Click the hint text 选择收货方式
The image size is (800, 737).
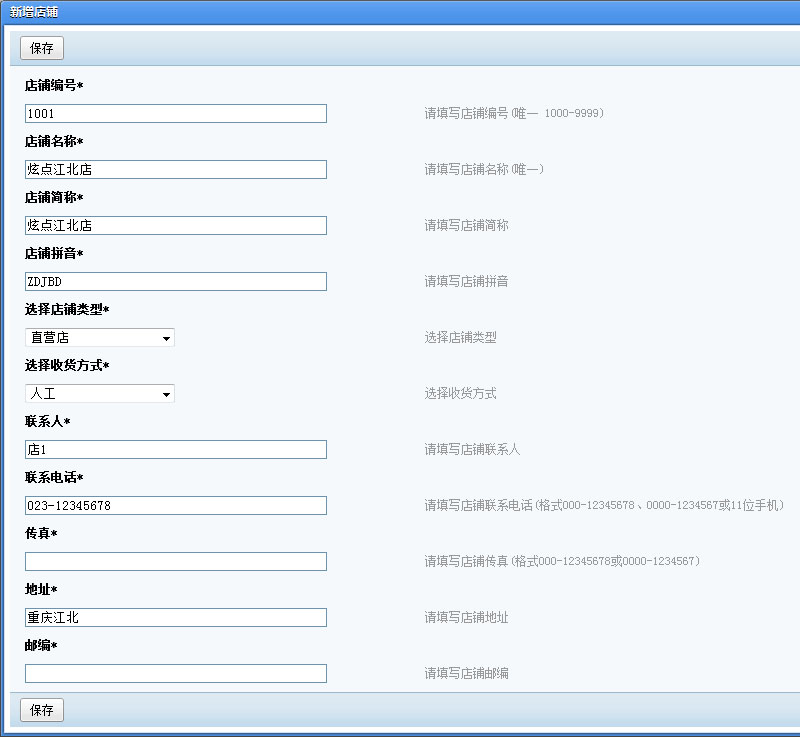(x=460, y=393)
